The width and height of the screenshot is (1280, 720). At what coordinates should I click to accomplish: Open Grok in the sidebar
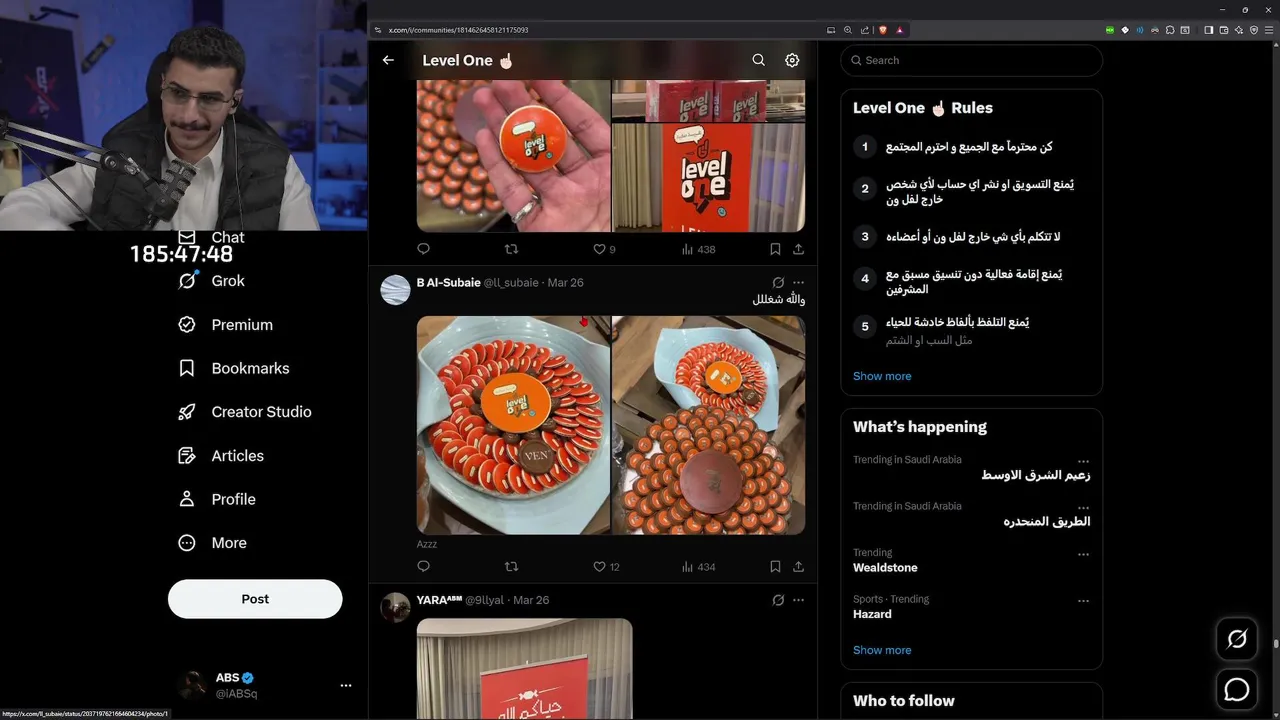point(211,281)
